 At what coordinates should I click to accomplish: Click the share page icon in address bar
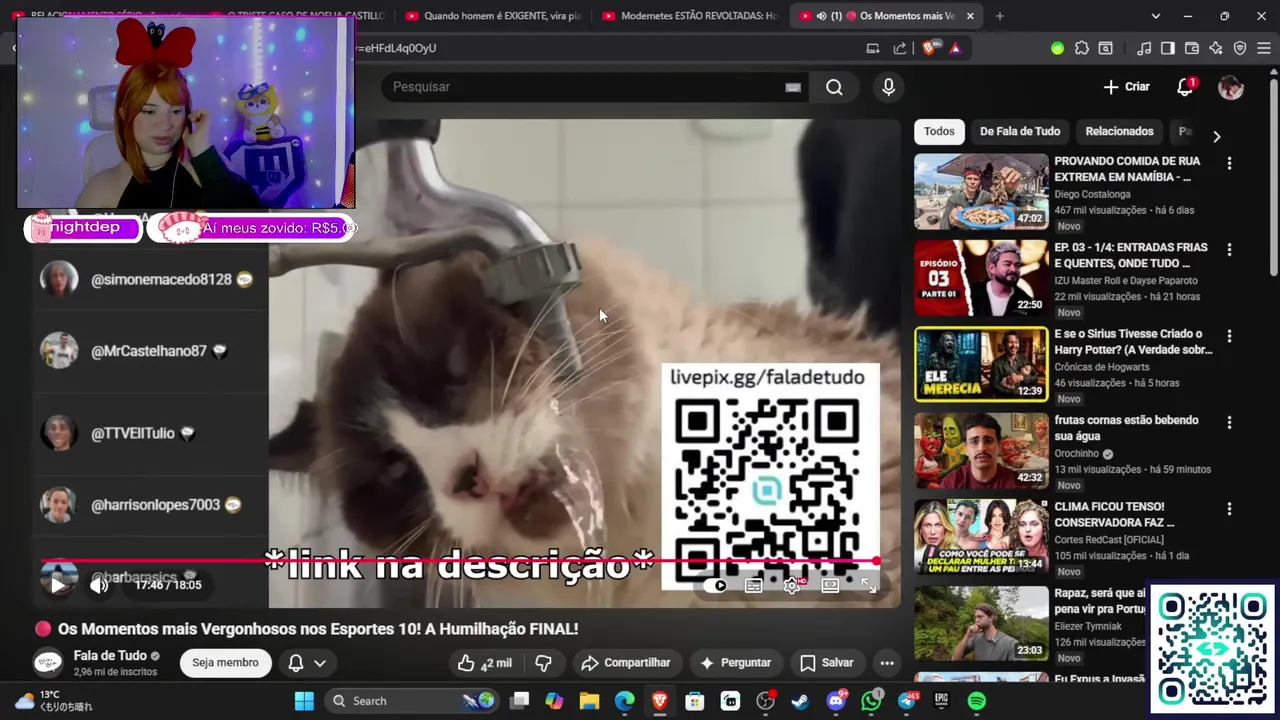point(900,48)
